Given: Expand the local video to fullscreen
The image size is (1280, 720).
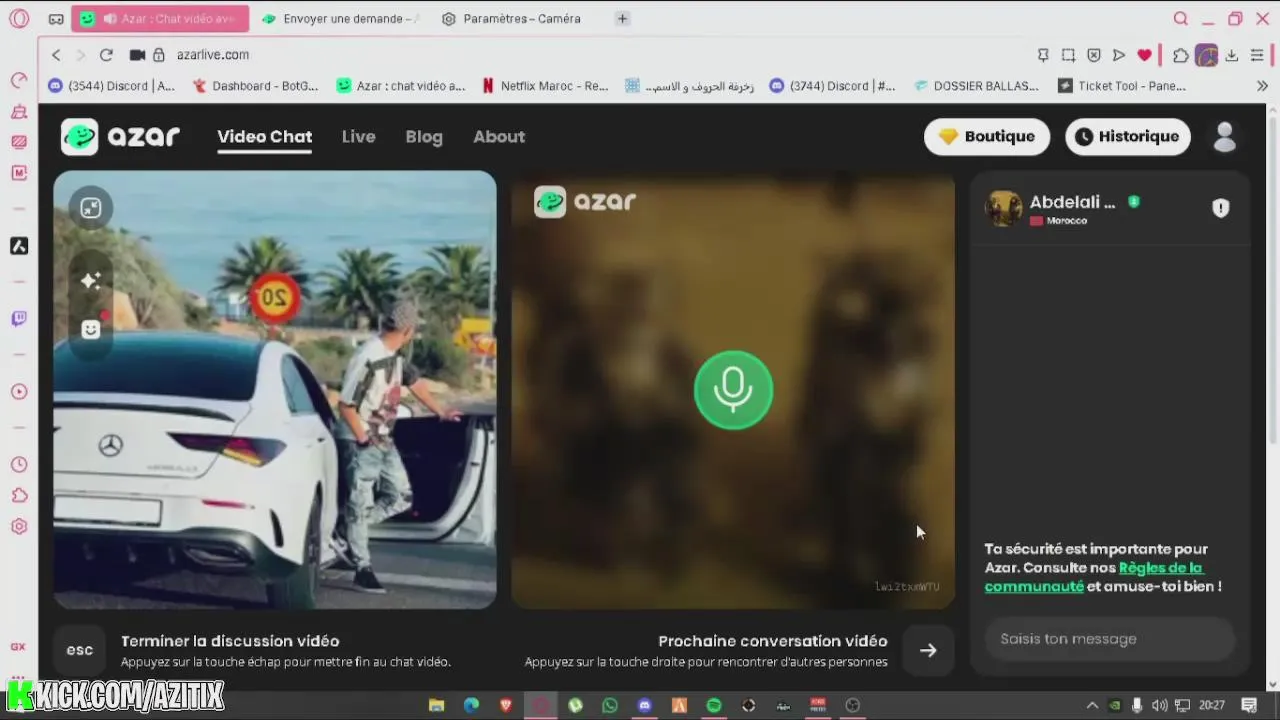Looking at the screenshot, I should coord(91,208).
